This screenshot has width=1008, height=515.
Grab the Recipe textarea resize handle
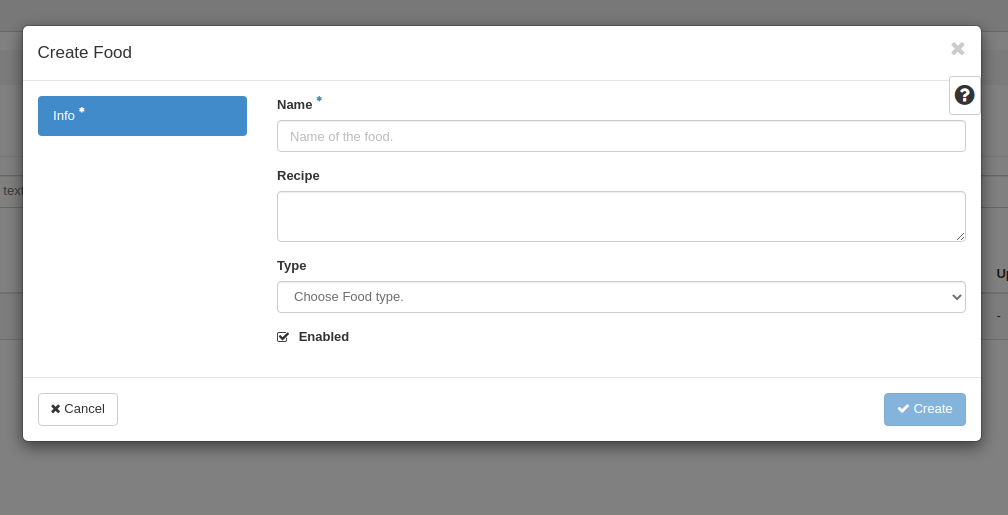click(960, 236)
